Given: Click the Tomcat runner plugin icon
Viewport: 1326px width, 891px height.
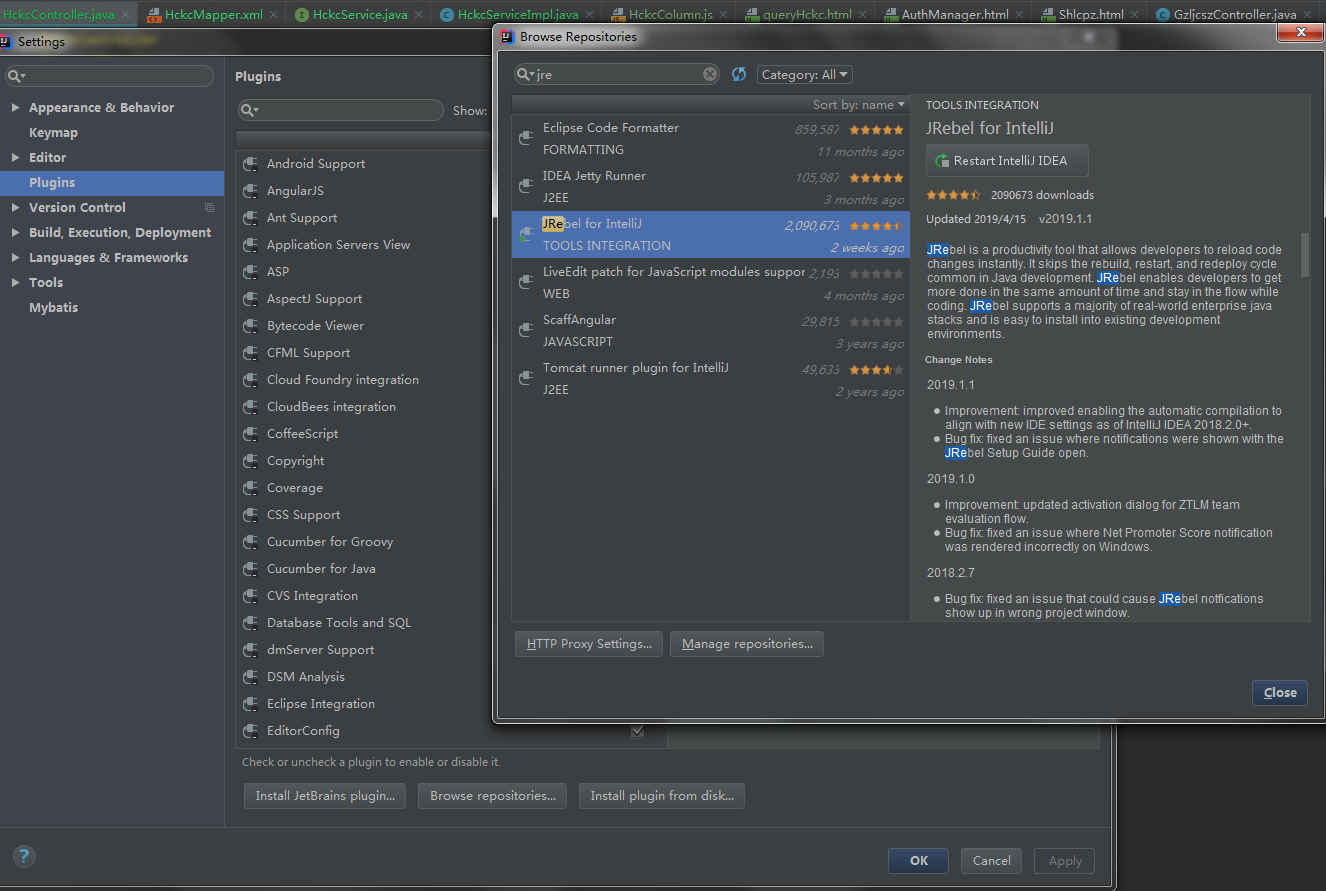Looking at the screenshot, I should tap(525, 378).
